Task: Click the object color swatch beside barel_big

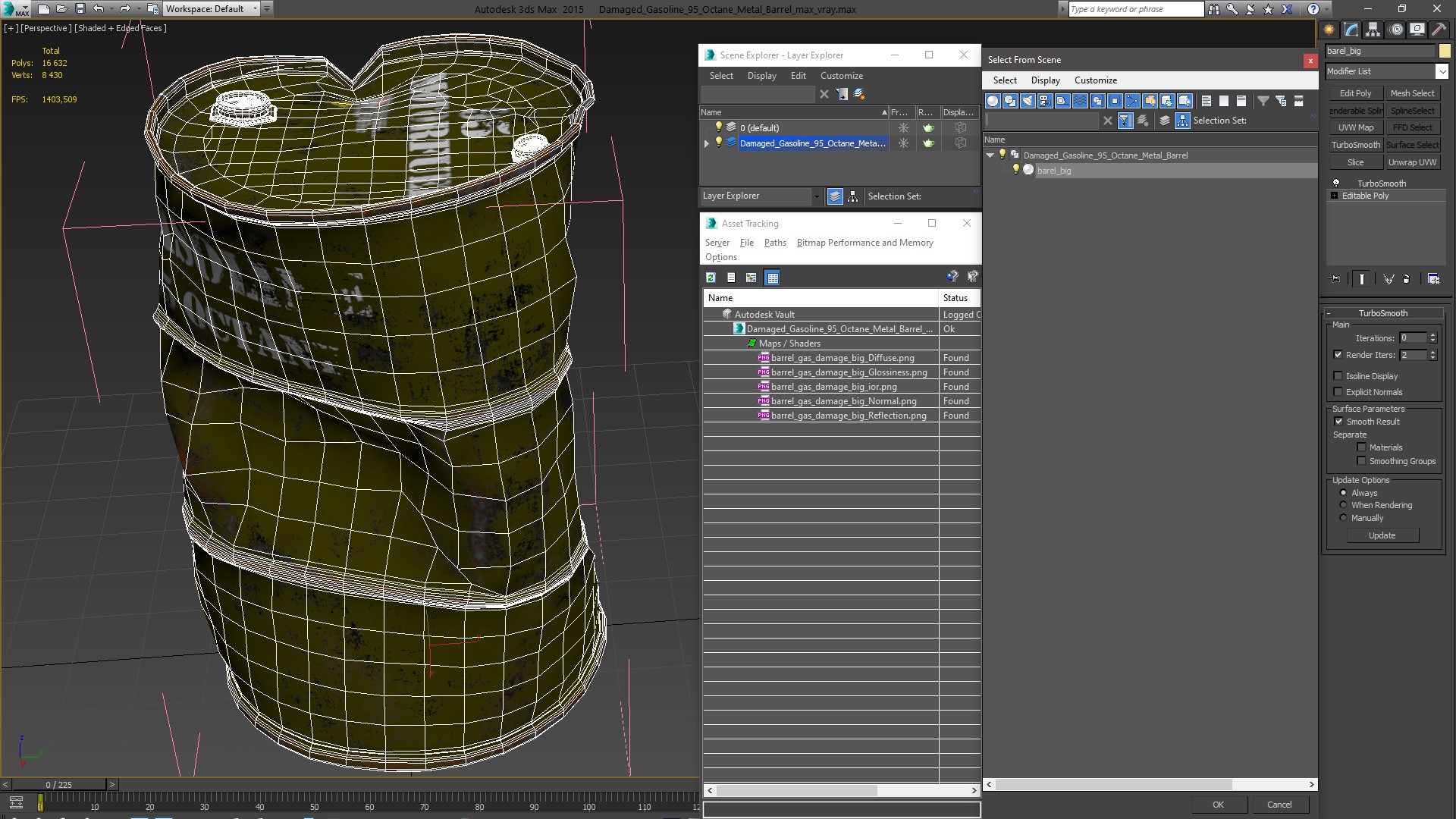Action: point(1444,51)
